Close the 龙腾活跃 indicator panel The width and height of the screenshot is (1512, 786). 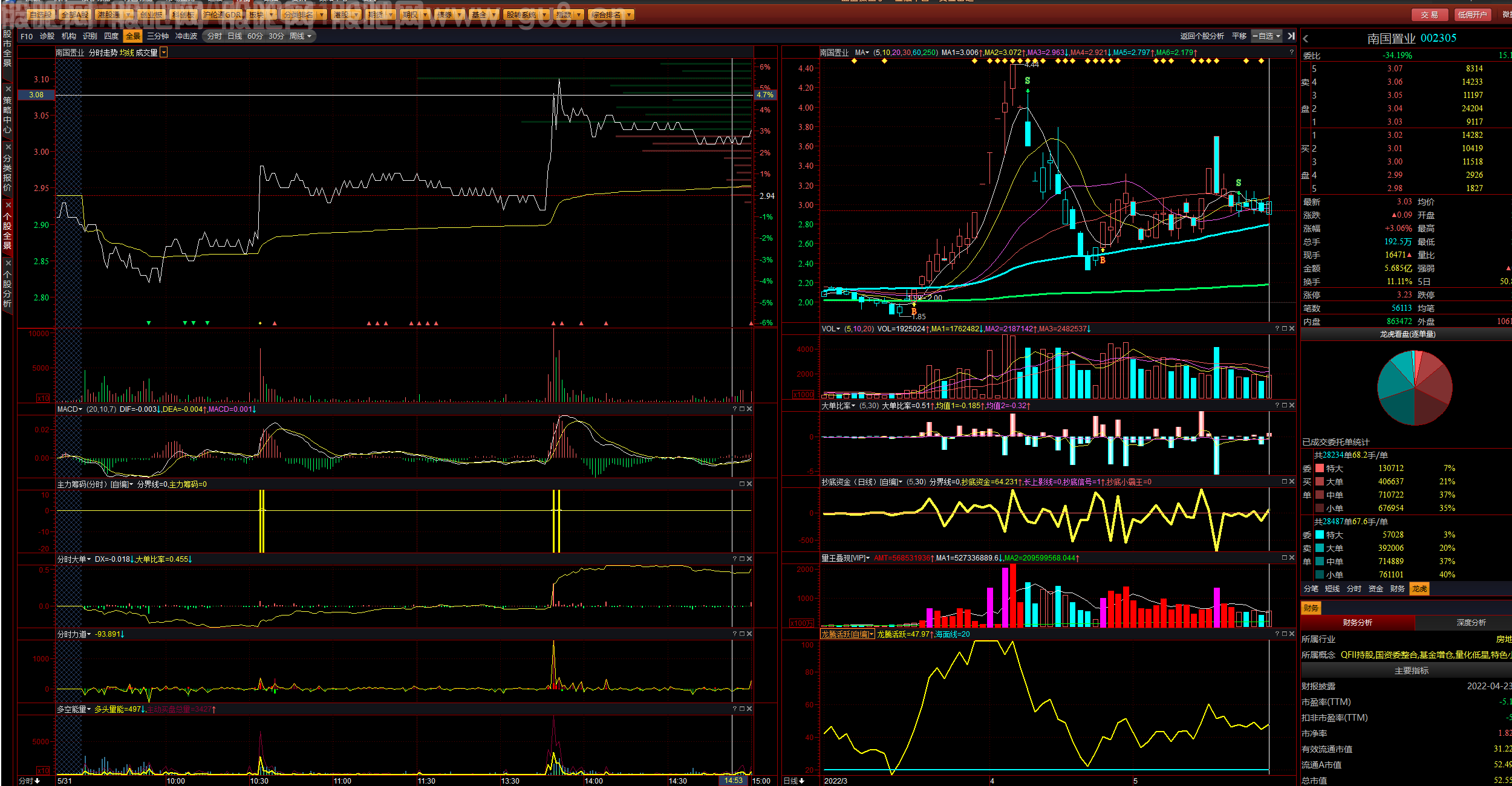coord(1292,634)
